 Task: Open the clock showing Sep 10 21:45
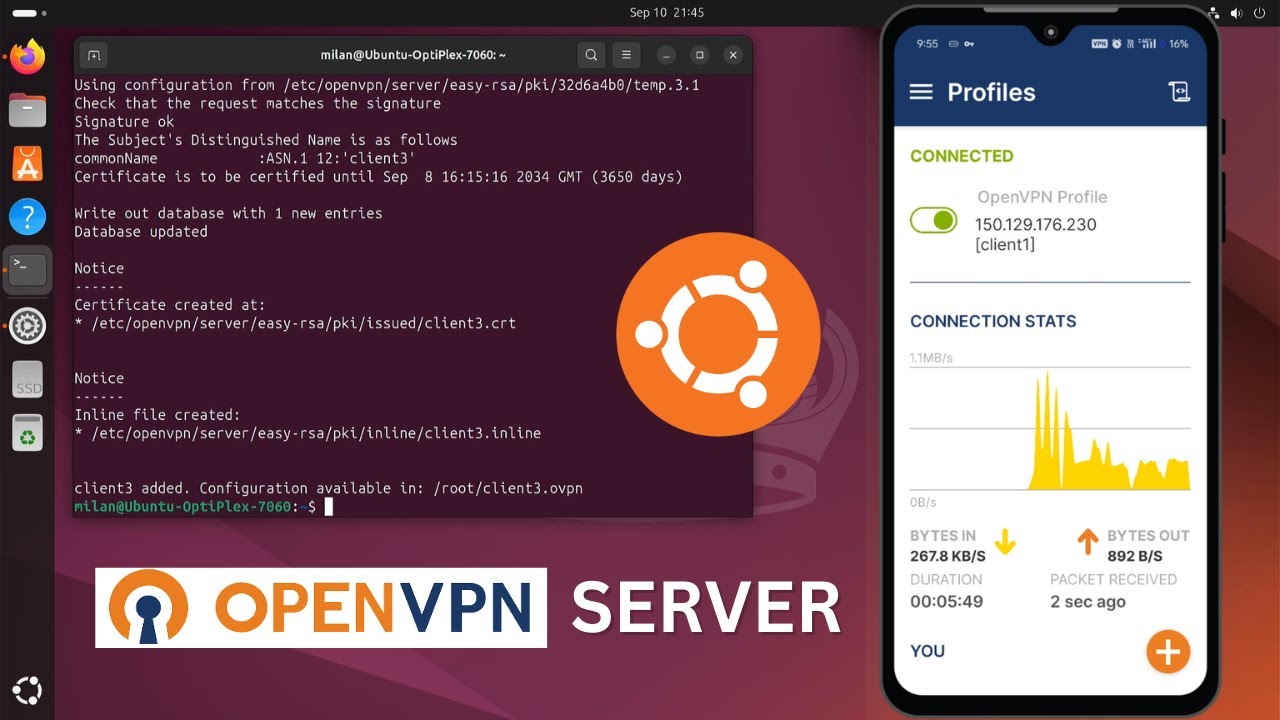click(x=667, y=13)
